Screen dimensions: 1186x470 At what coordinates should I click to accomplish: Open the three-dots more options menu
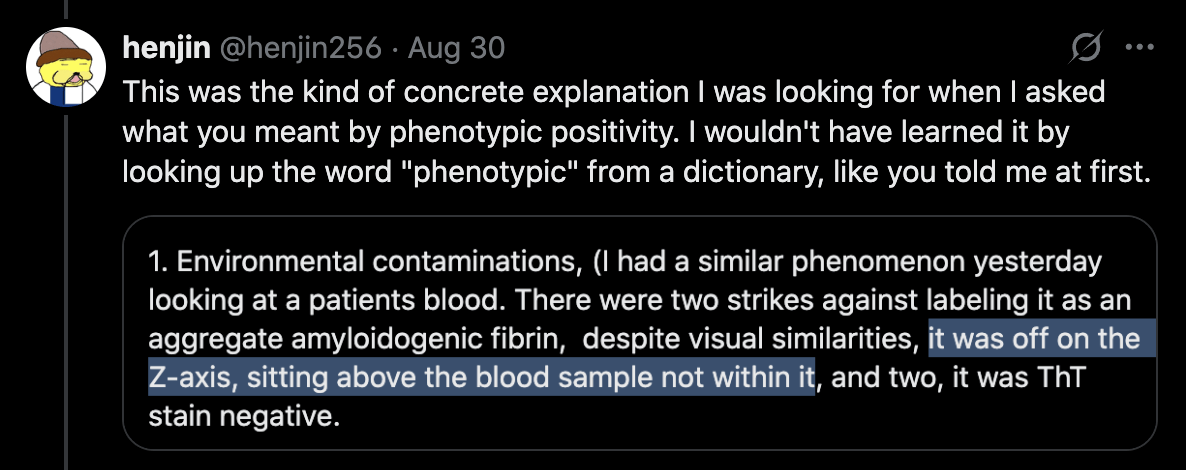coord(1140,47)
